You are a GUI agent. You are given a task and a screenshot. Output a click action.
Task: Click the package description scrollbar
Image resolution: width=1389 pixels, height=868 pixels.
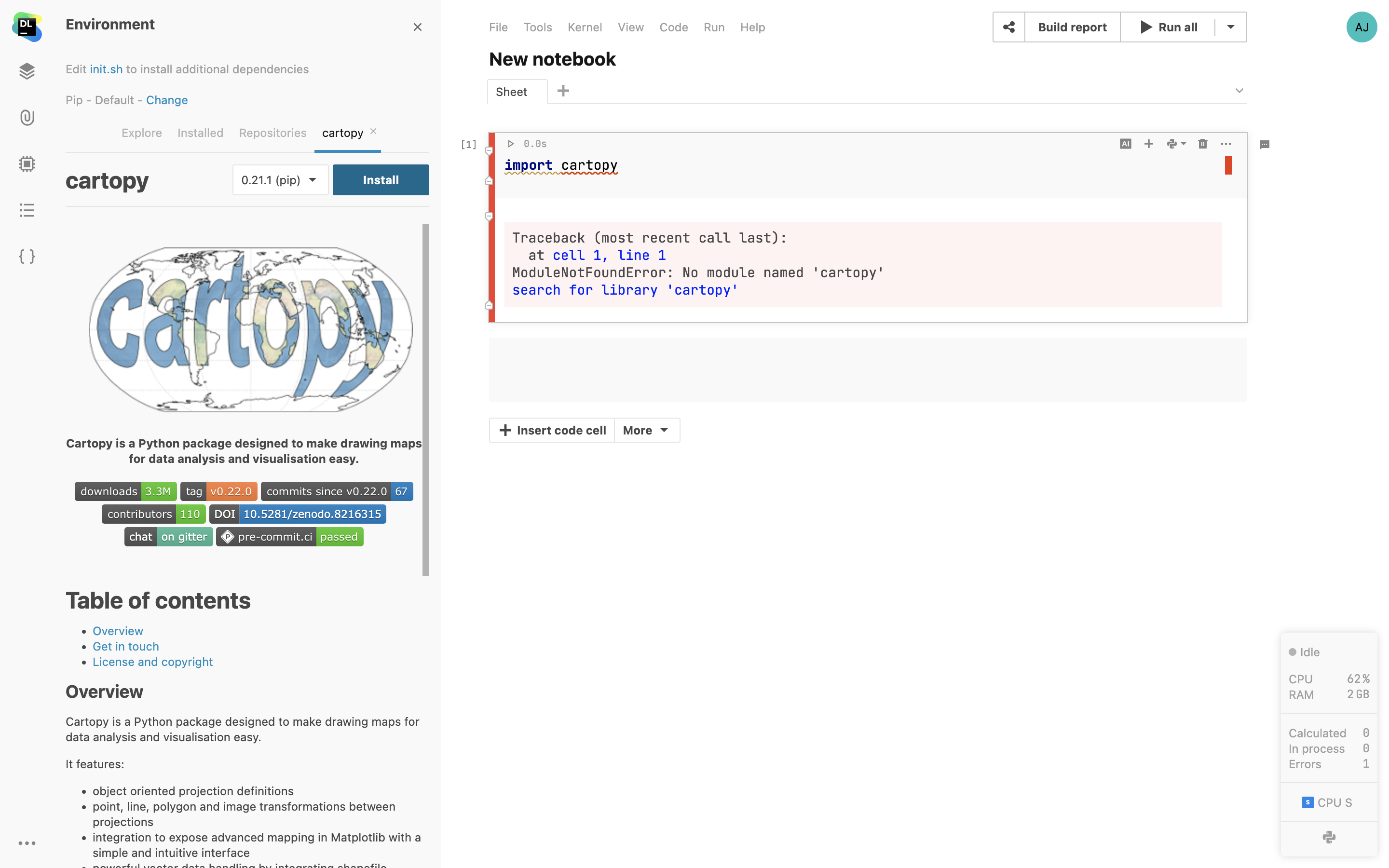pyautogui.click(x=425, y=399)
